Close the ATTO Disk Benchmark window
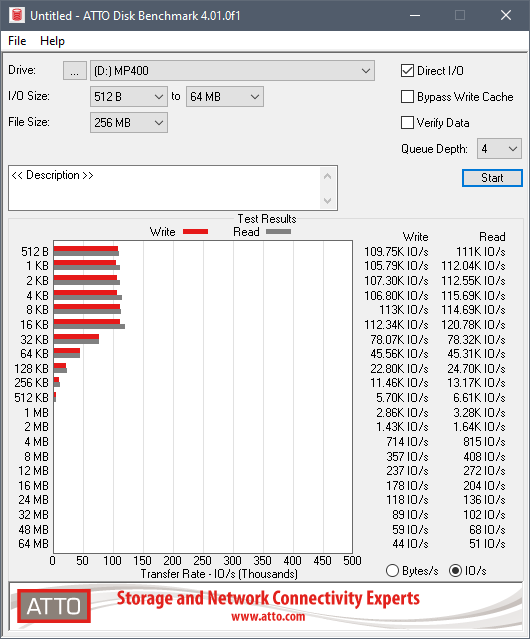Image resolution: width=530 pixels, height=639 pixels. click(x=506, y=15)
